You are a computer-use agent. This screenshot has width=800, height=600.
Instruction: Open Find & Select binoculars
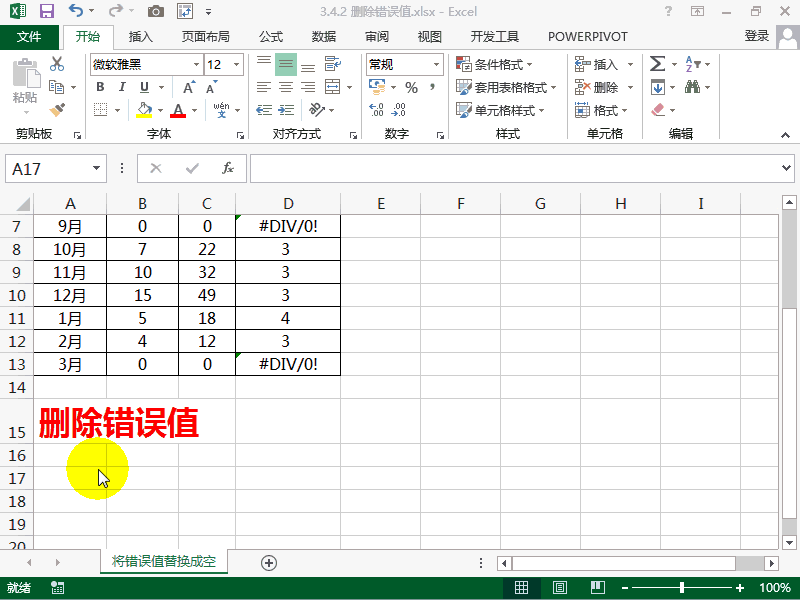(x=692, y=87)
